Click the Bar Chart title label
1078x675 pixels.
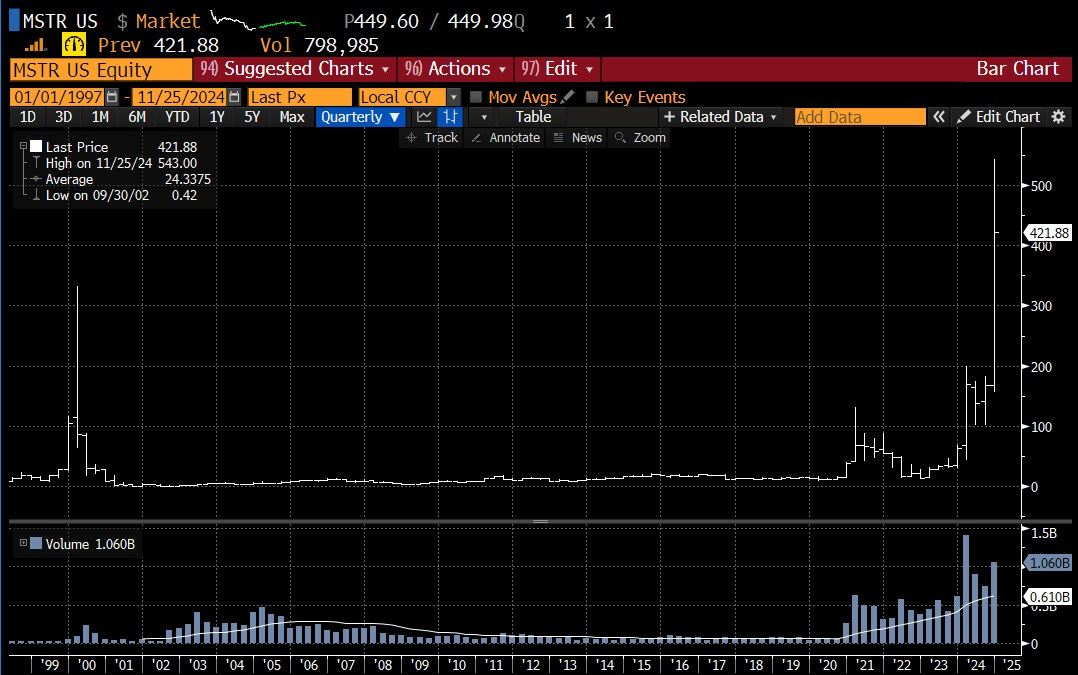click(1018, 69)
